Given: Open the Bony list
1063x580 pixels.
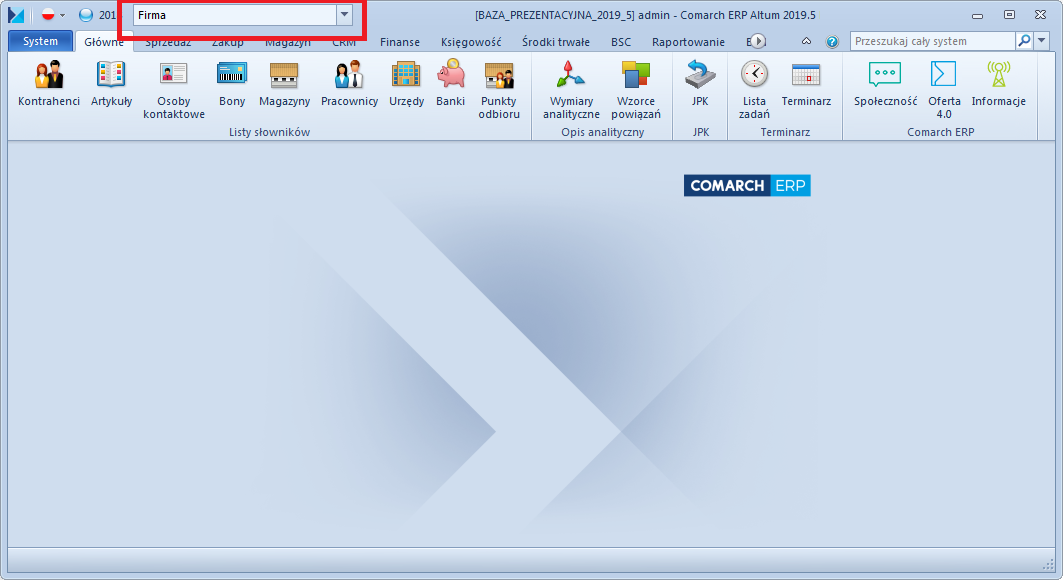Looking at the screenshot, I should point(232,84).
